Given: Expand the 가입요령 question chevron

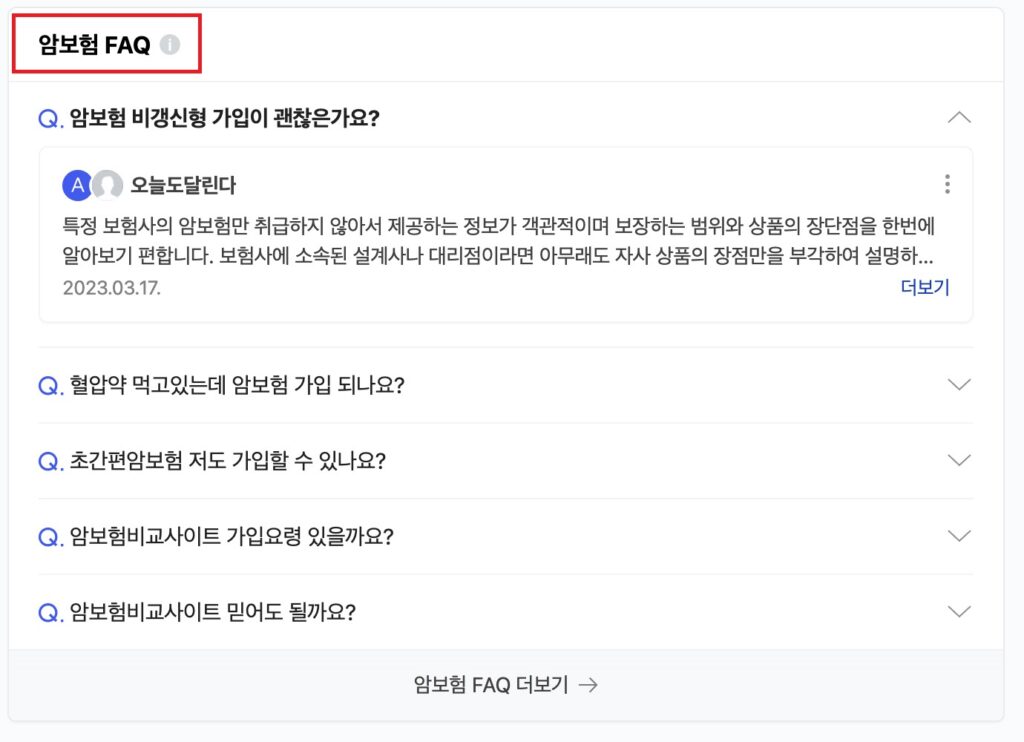Looking at the screenshot, I should coord(958,536).
